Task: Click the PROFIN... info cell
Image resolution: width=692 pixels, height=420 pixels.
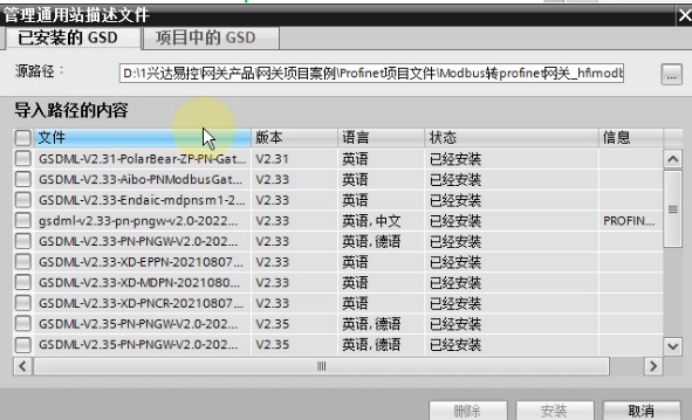Action: pos(629,221)
